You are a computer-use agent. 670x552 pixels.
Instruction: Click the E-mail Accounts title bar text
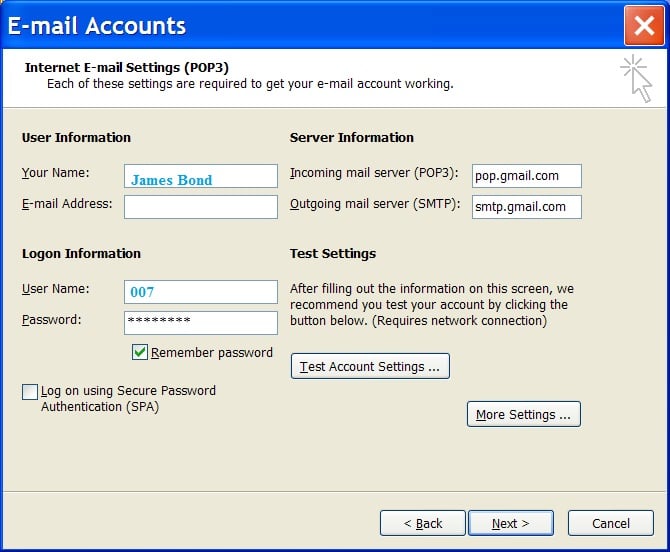point(97,26)
